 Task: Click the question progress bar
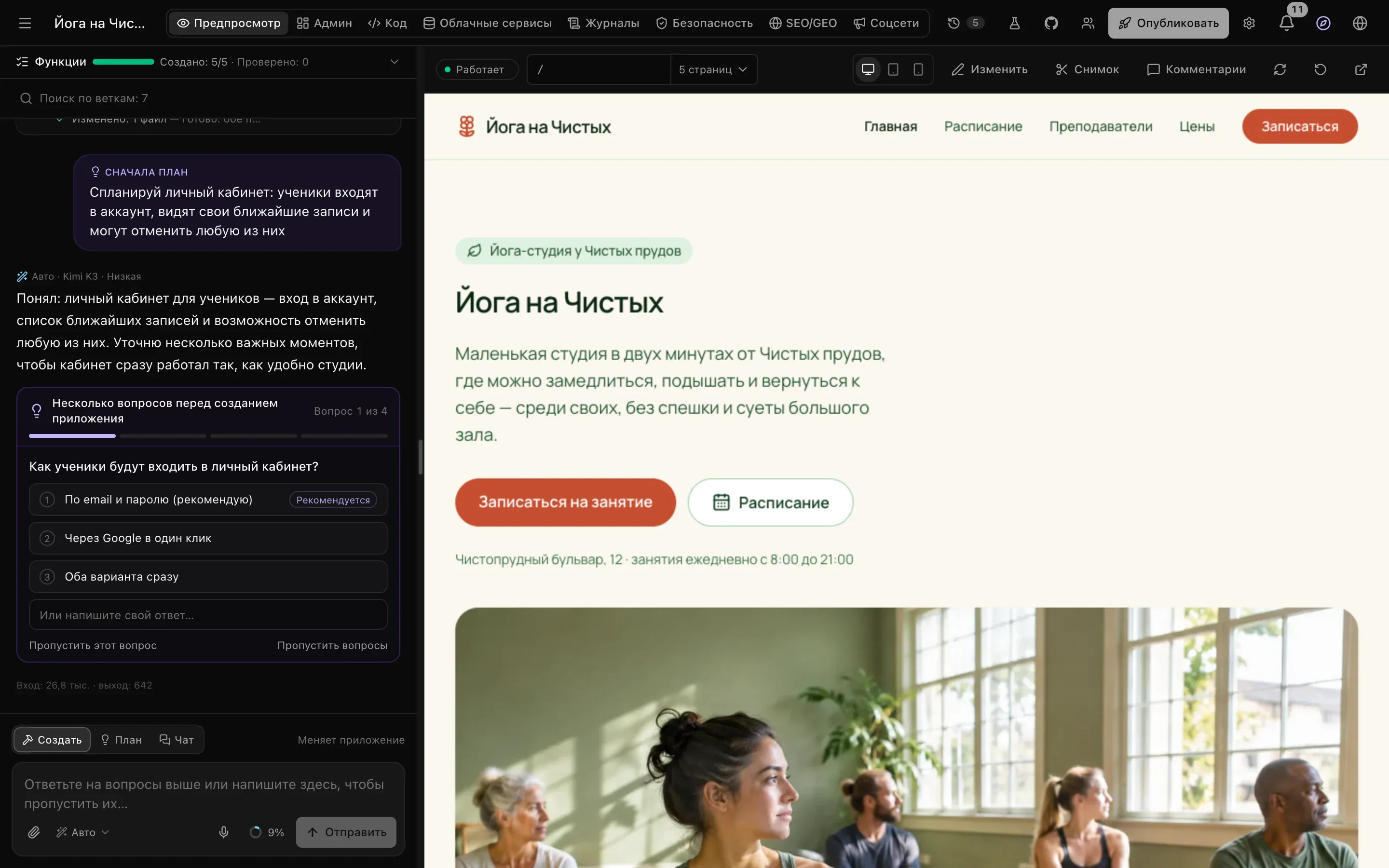[x=208, y=436]
